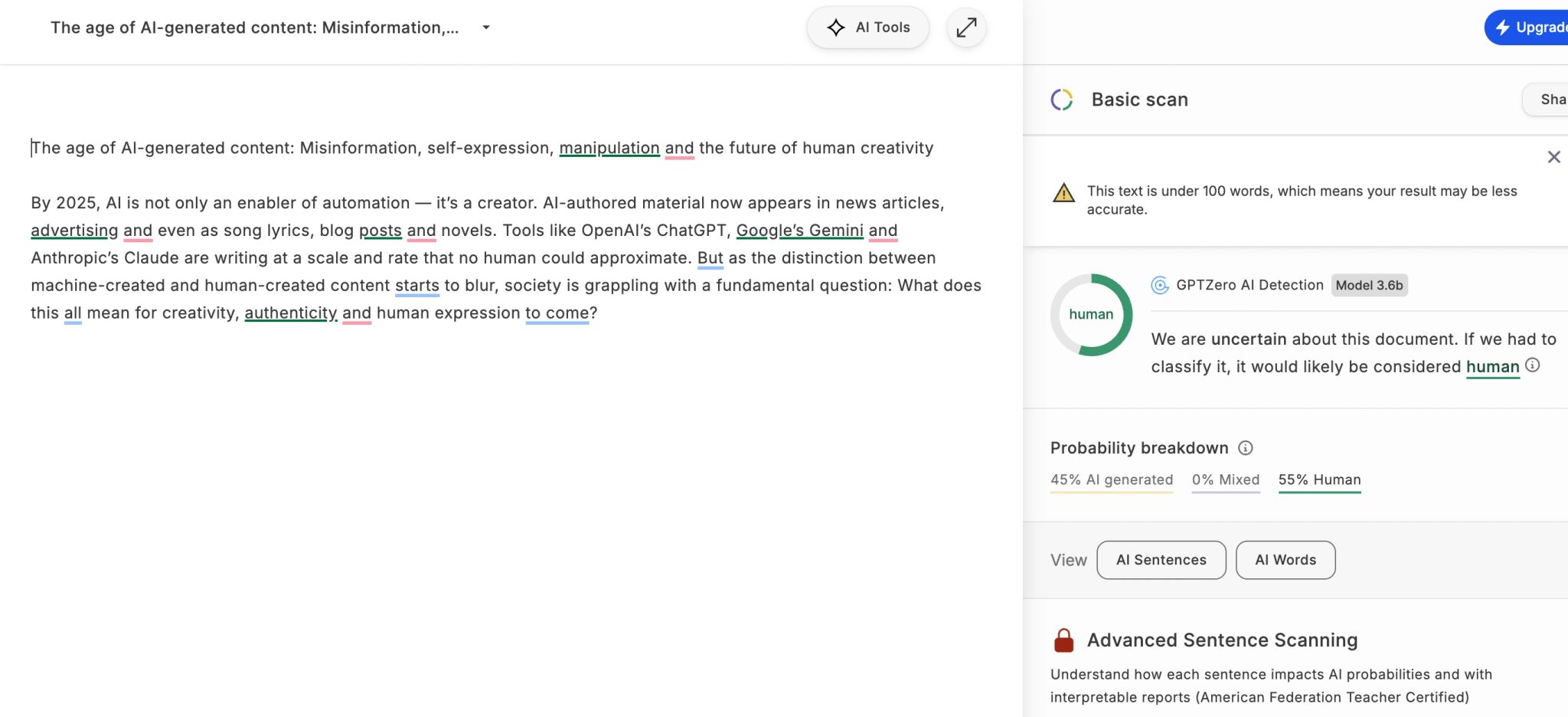
Task: Click the underlined human classification link
Action: coord(1492,367)
